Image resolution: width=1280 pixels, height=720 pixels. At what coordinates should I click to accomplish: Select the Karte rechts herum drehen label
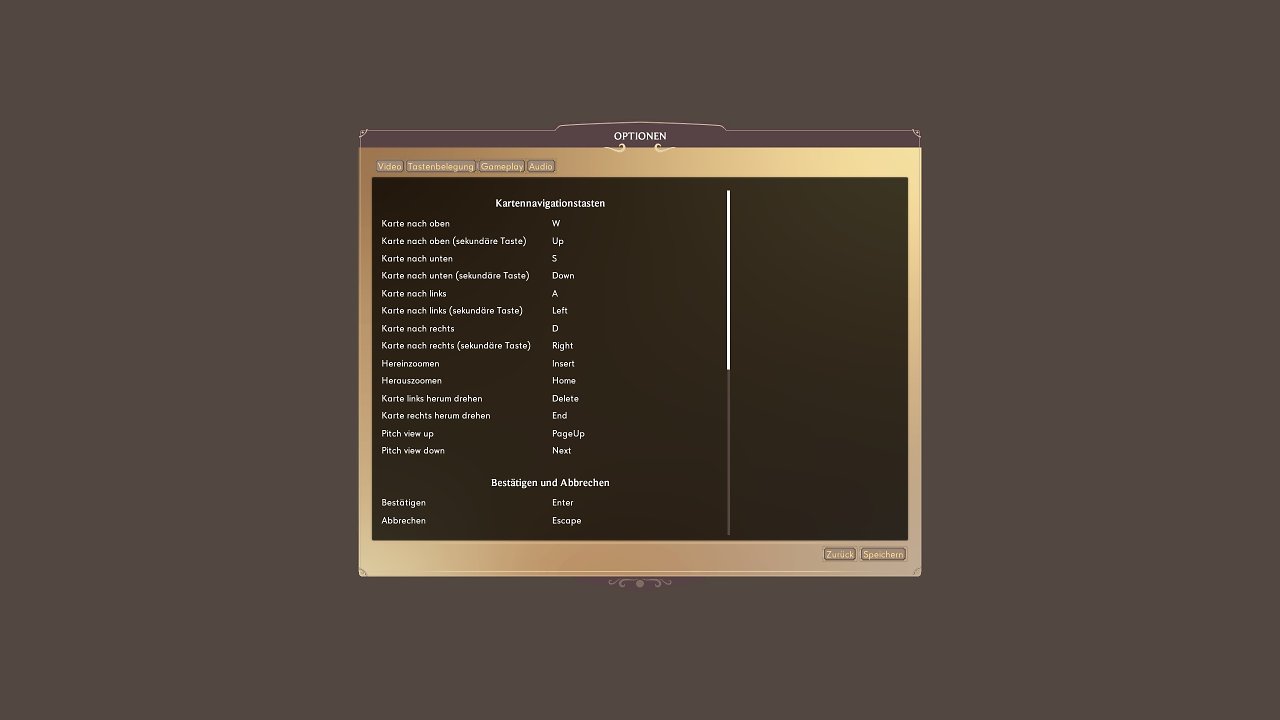(x=436, y=416)
